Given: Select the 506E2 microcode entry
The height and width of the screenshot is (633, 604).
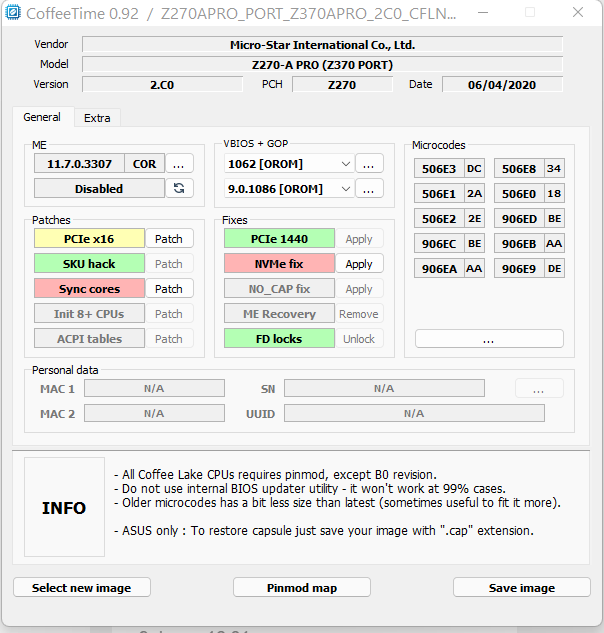Looking at the screenshot, I should (x=449, y=218).
